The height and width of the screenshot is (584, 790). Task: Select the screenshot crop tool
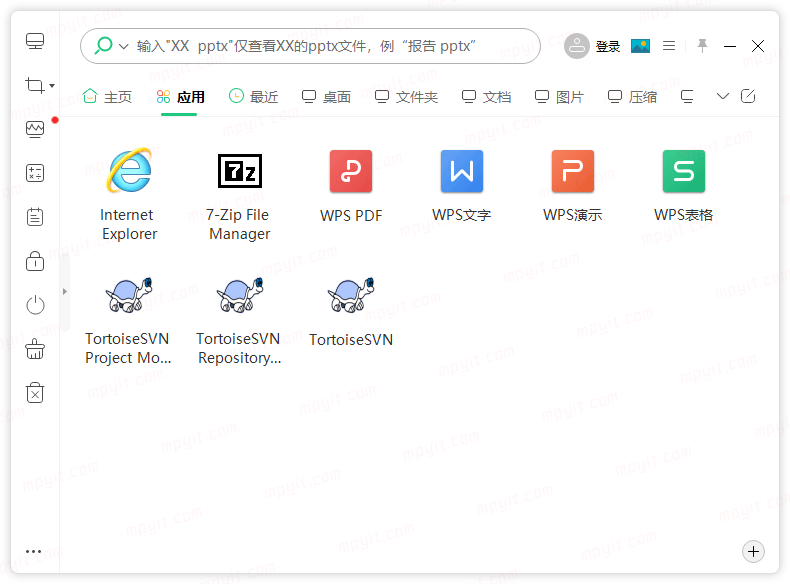click(35, 85)
